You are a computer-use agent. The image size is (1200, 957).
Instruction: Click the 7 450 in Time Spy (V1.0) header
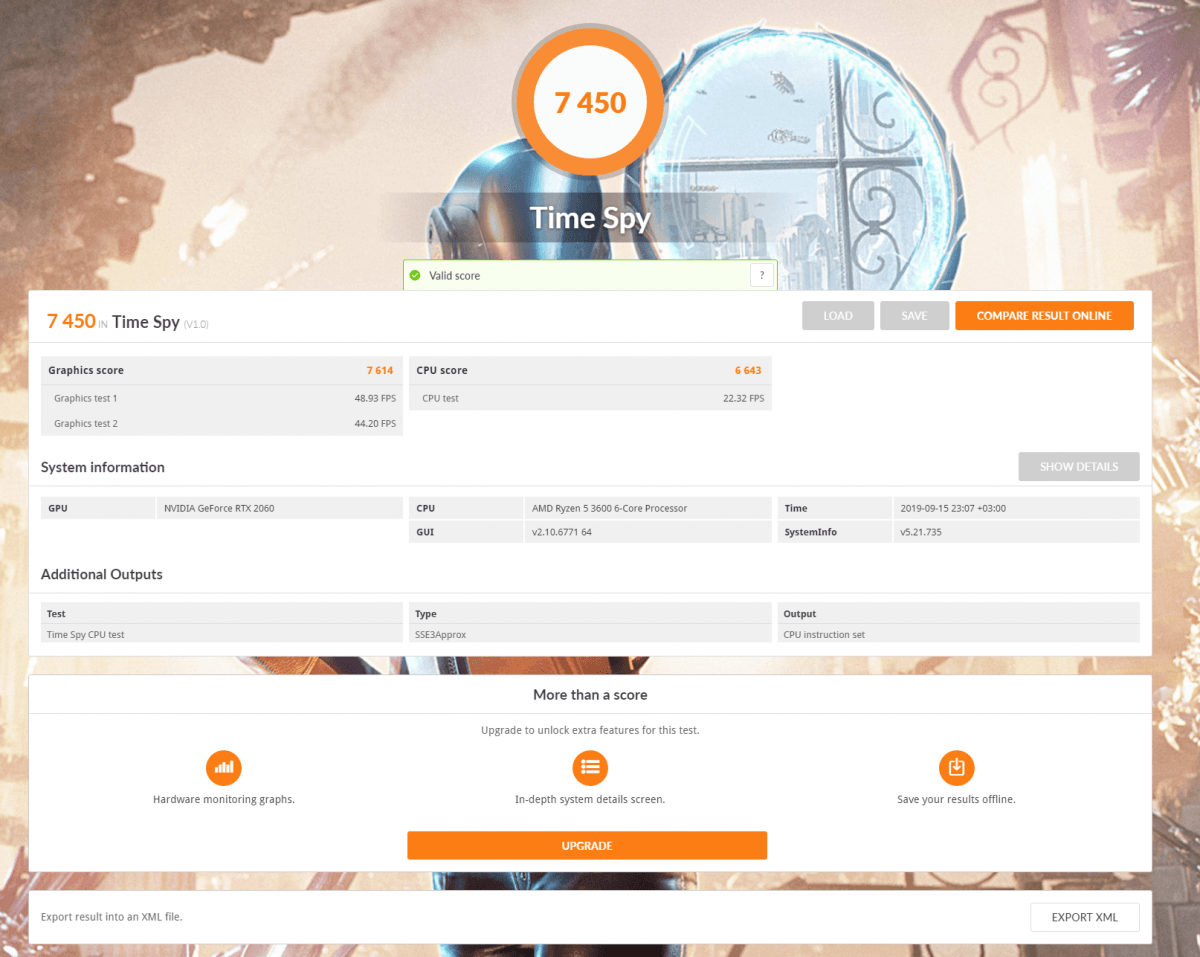(x=128, y=322)
